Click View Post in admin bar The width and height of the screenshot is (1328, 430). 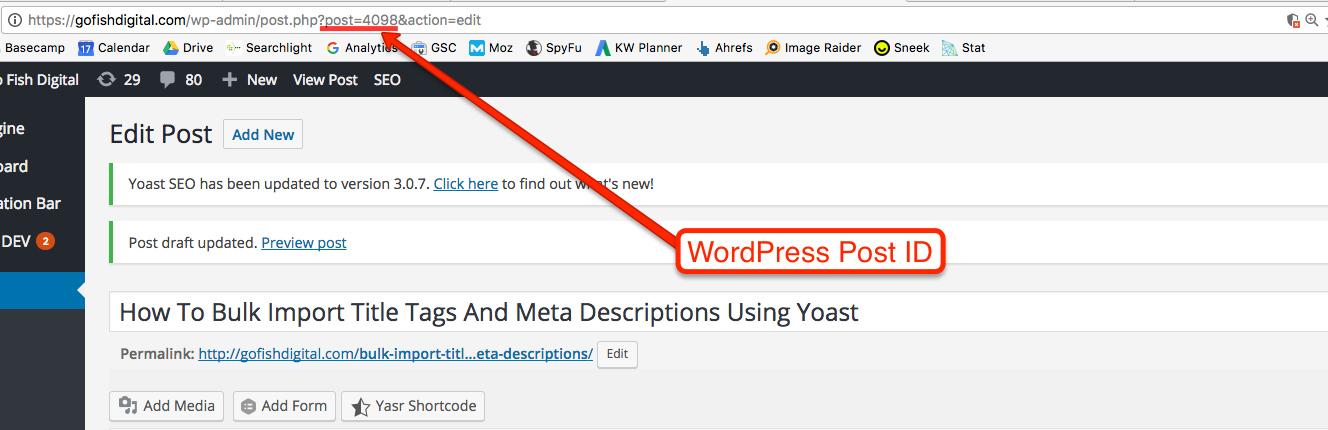coord(325,80)
